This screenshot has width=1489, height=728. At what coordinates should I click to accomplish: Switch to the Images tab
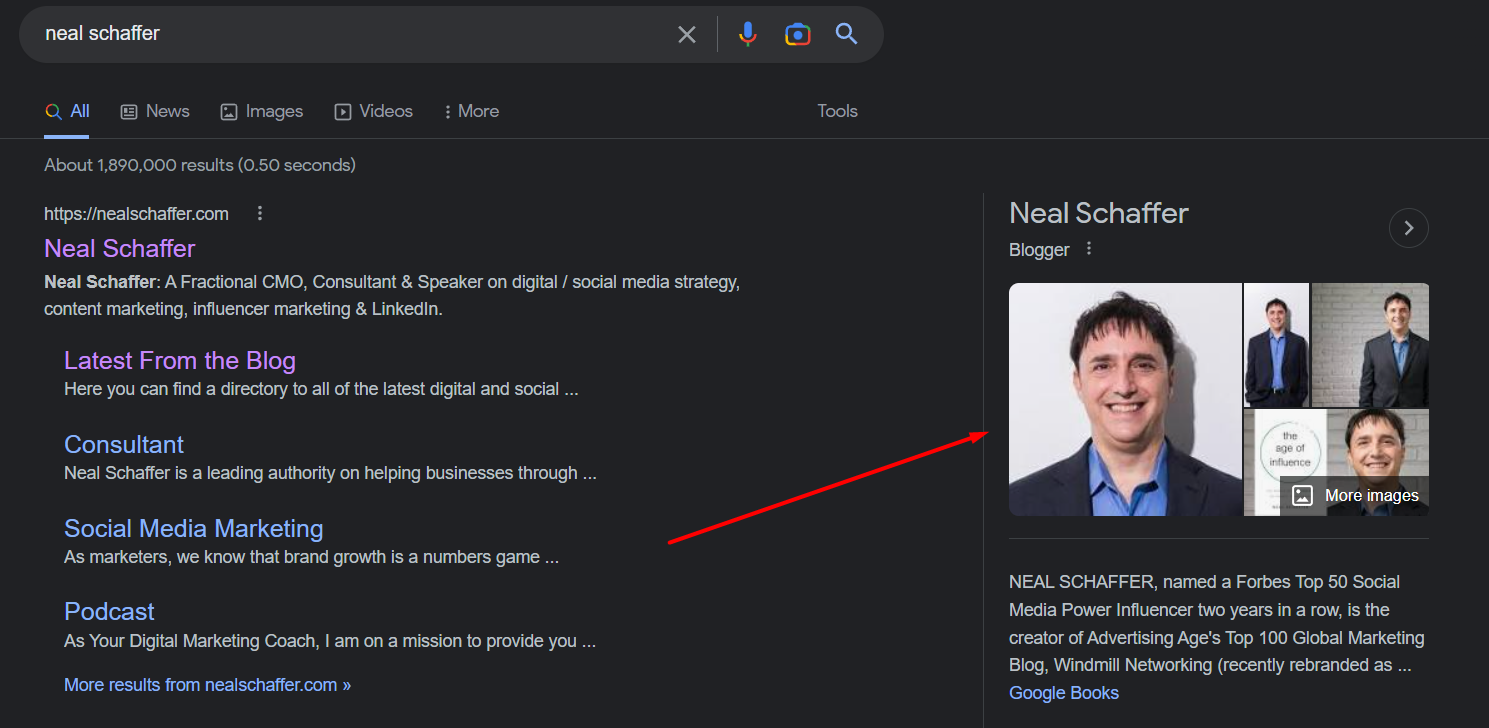(x=262, y=111)
